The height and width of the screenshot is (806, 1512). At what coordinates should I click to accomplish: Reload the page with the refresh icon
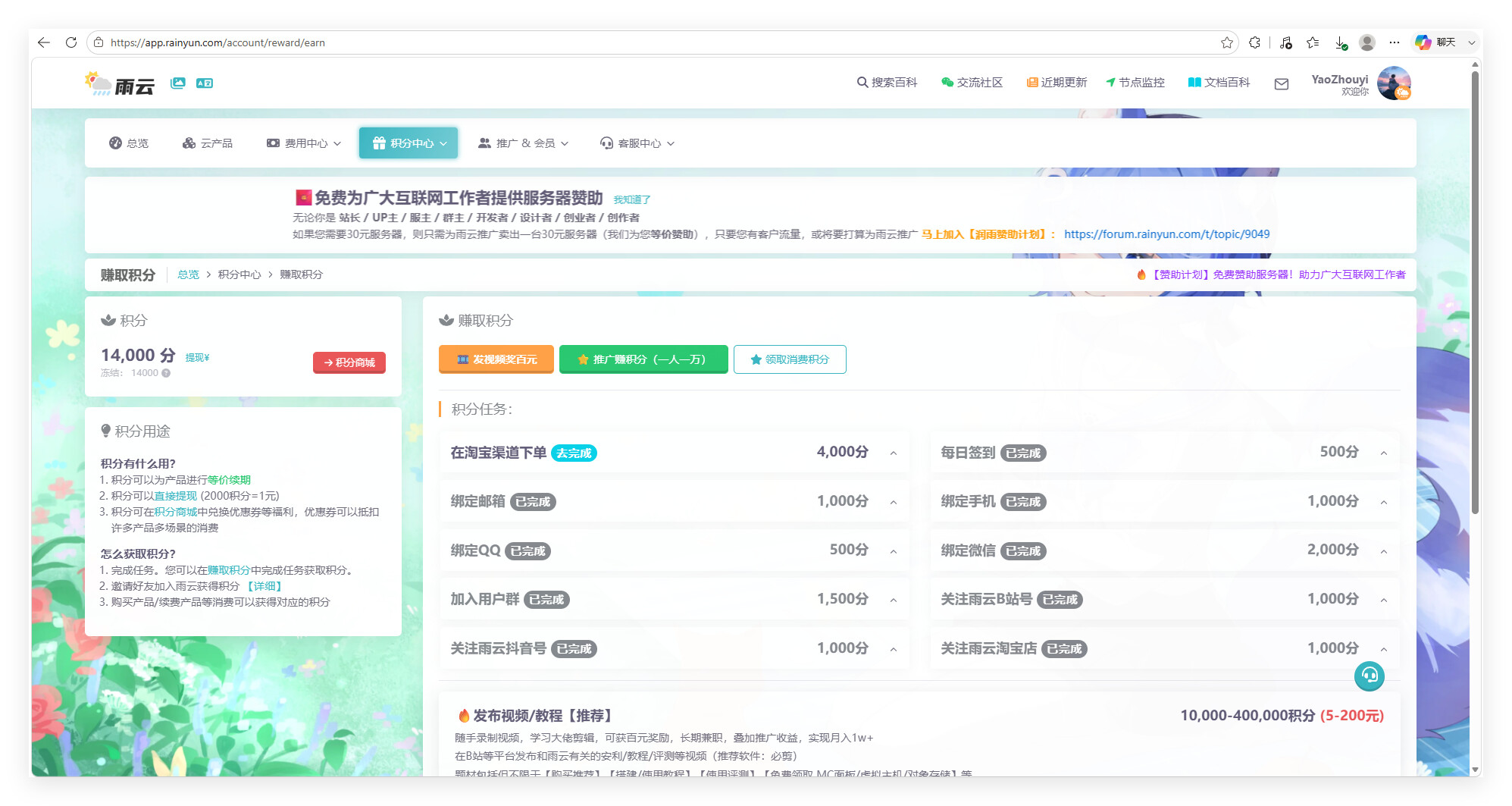point(71,42)
